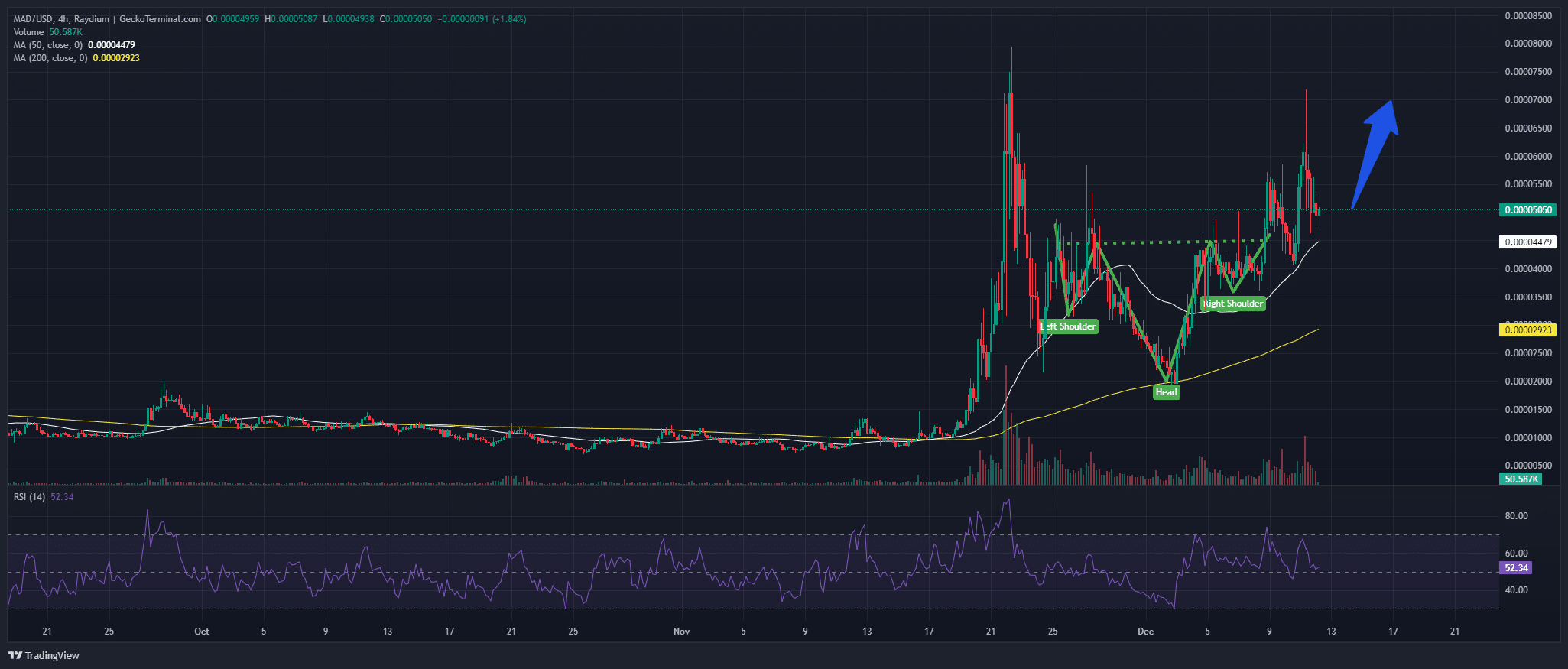
Task: Click the 0.00003500 price axis label
Action: click(x=1528, y=297)
